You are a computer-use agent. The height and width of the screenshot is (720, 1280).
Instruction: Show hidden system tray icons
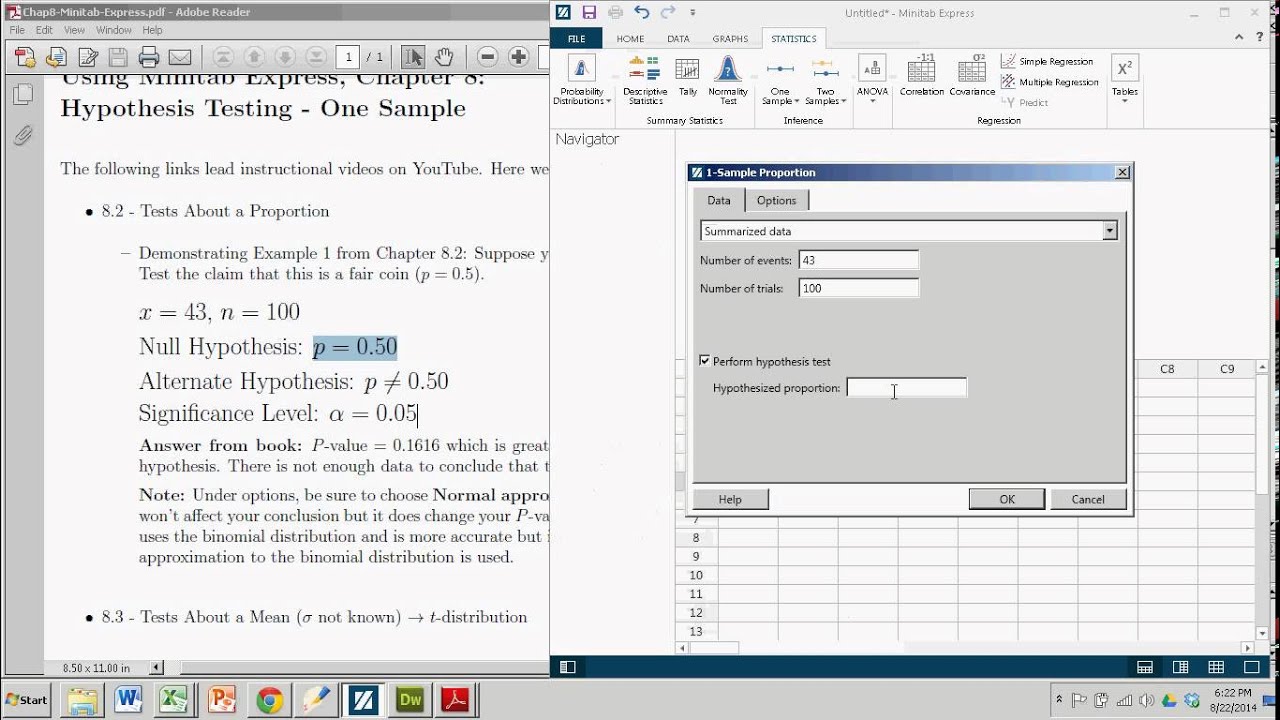1058,699
